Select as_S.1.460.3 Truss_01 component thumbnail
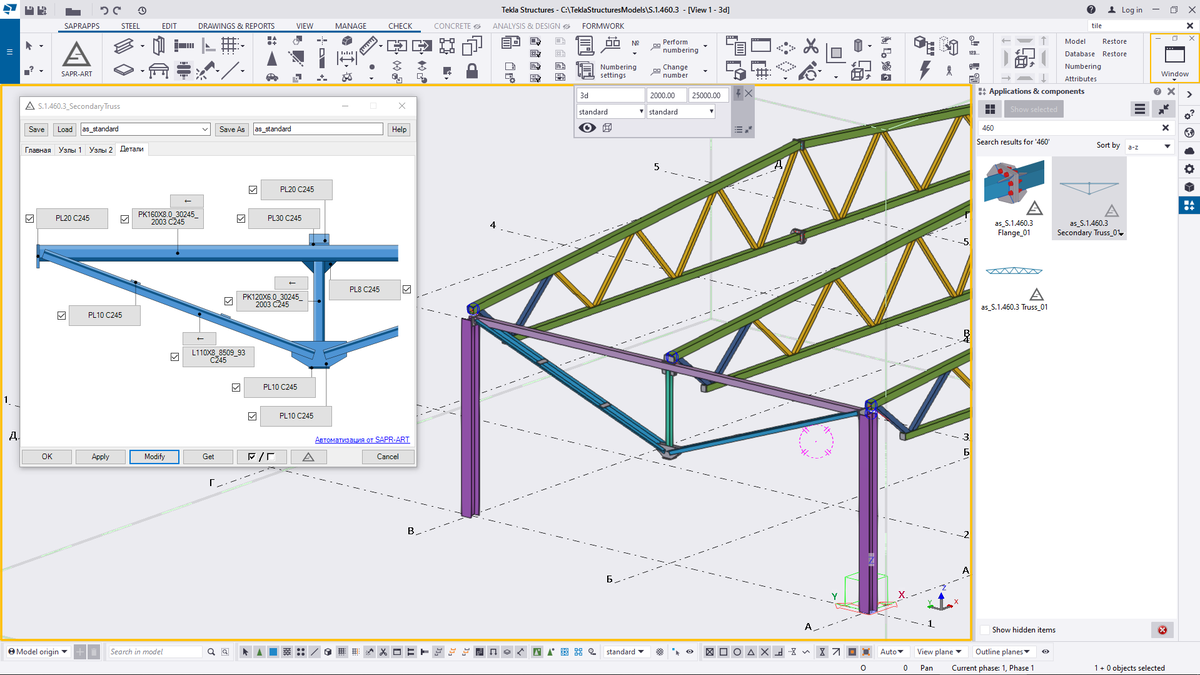This screenshot has height=675, width=1200. [1015, 288]
